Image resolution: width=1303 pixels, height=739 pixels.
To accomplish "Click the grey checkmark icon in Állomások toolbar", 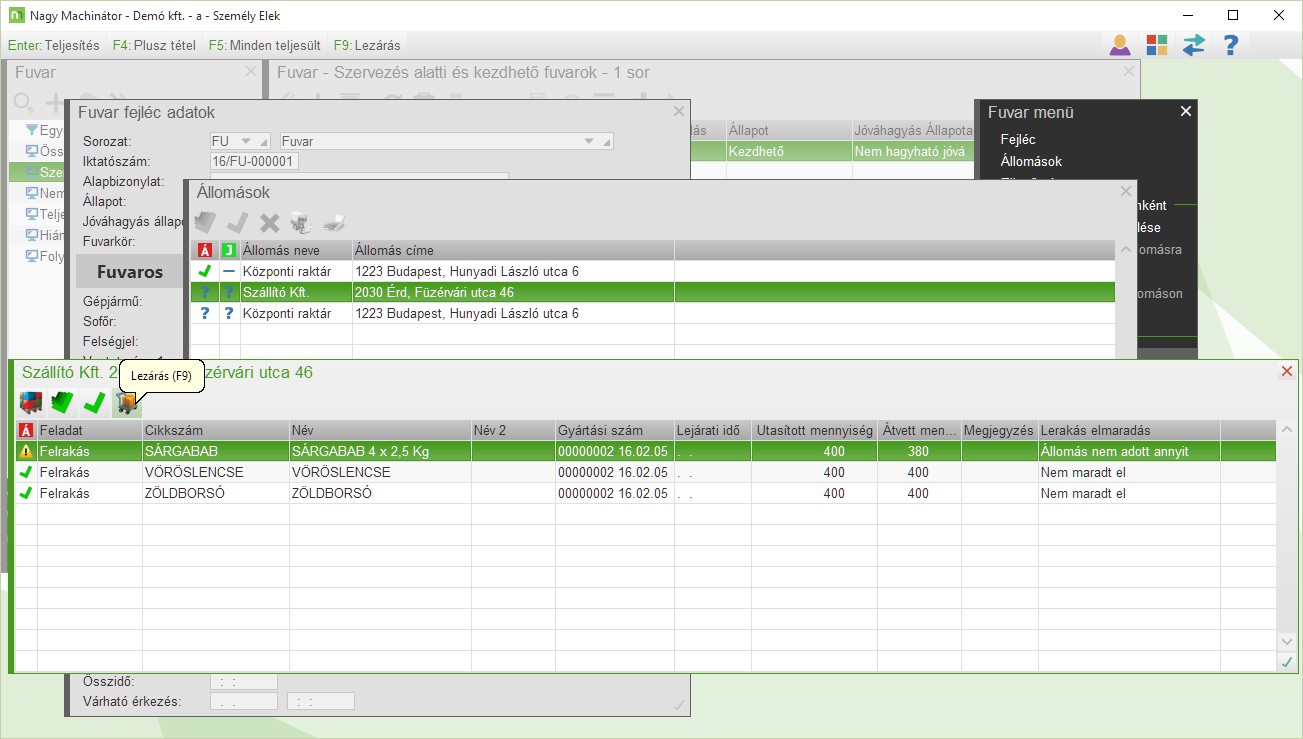I will pos(238,223).
